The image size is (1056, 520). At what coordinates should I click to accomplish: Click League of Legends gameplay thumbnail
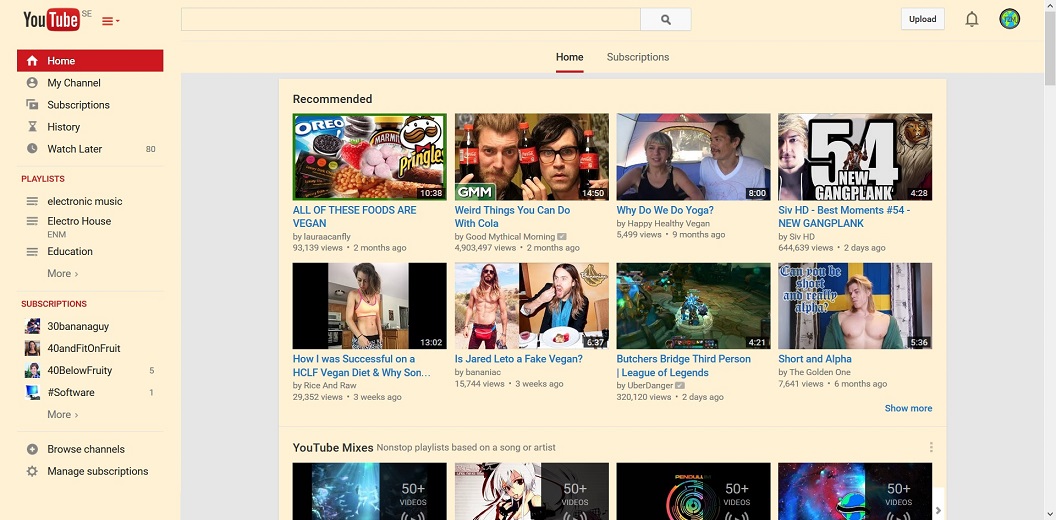coord(693,306)
